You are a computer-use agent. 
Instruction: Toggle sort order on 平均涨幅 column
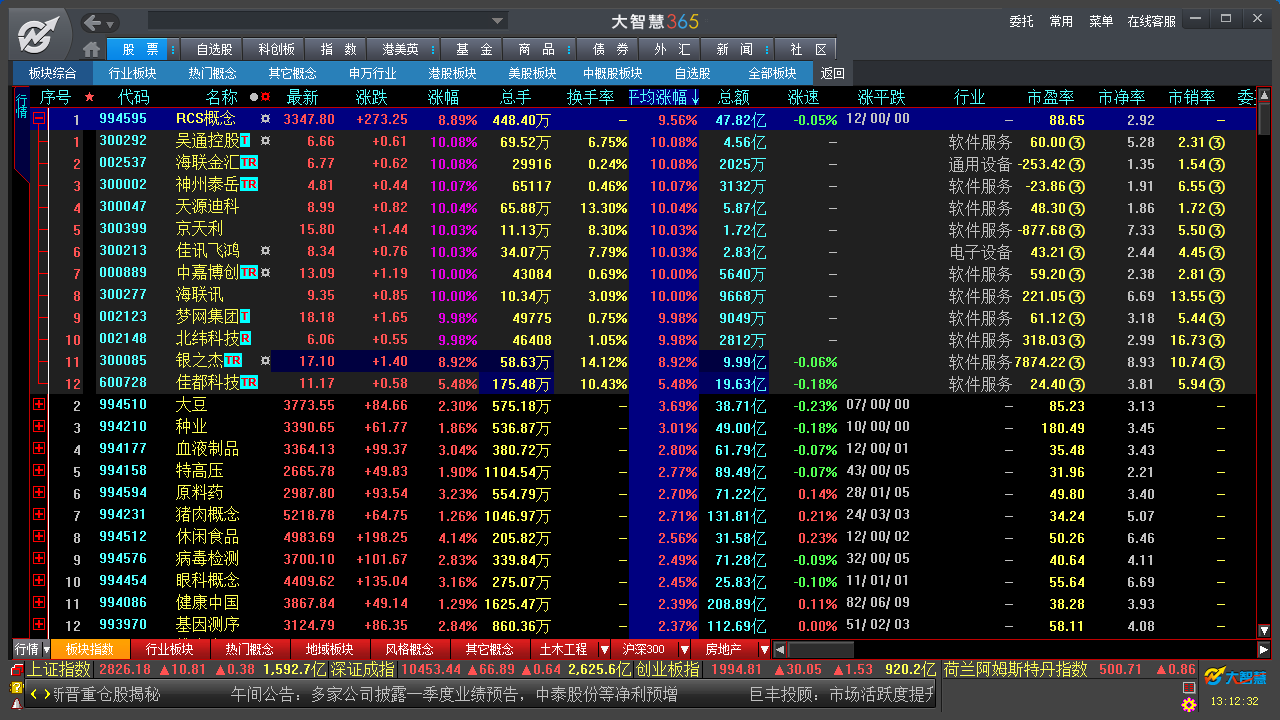(x=666, y=97)
